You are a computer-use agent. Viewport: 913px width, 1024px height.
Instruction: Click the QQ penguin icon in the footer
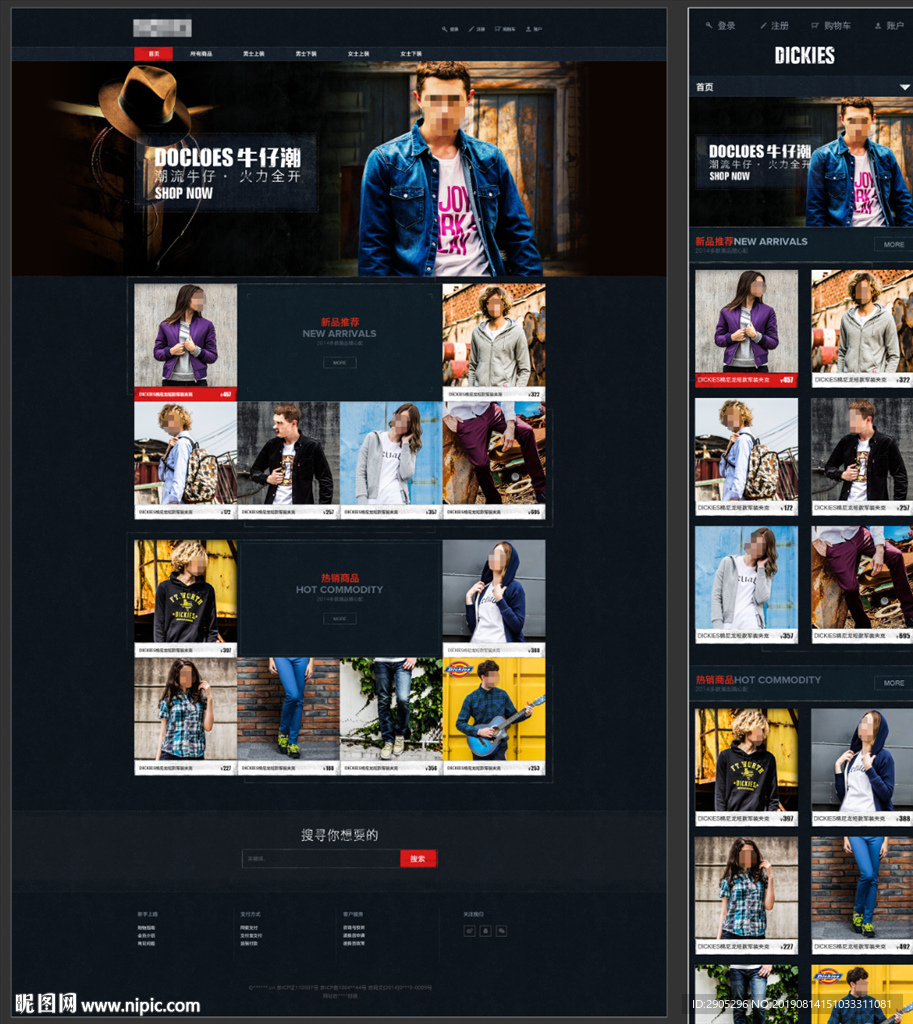tap(485, 931)
